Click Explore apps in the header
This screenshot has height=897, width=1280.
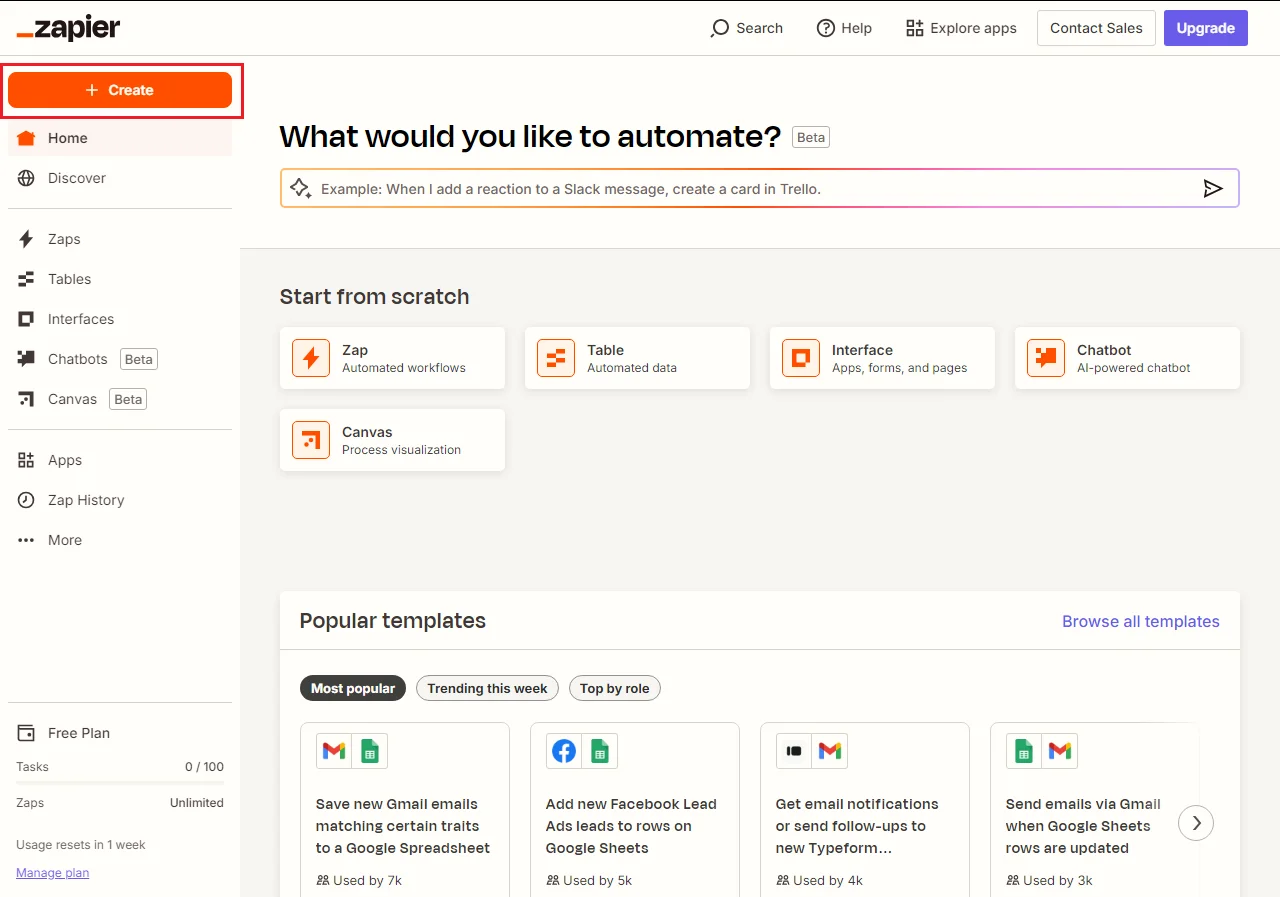pos(961,28)
